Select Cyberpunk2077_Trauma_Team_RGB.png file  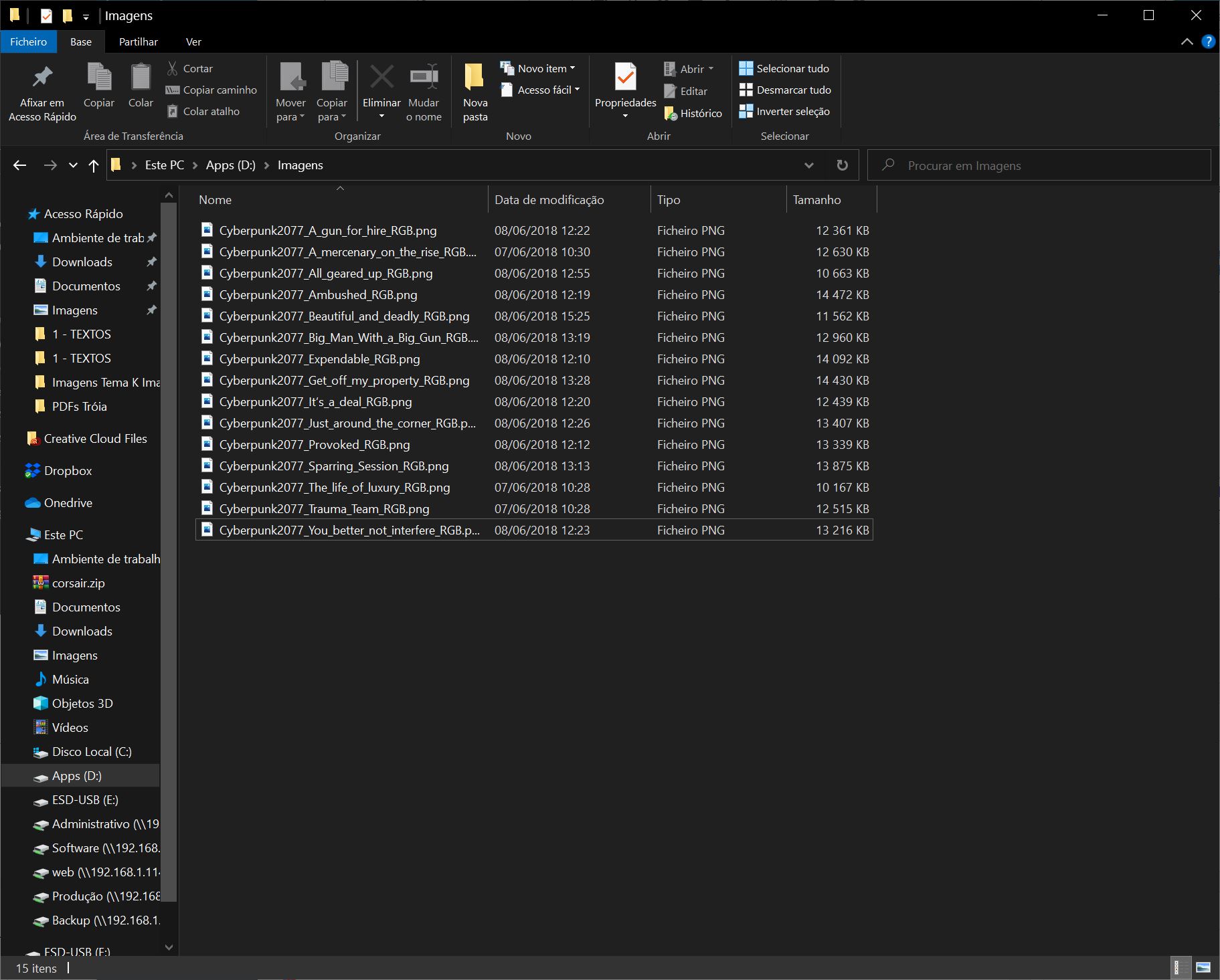point(533,508)
